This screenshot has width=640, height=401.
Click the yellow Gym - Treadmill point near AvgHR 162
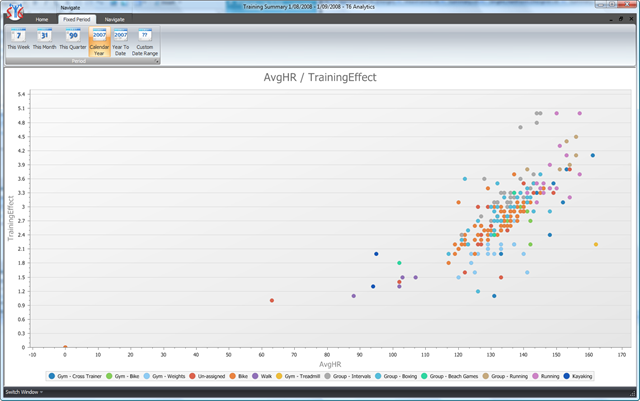tap(596, 244)
